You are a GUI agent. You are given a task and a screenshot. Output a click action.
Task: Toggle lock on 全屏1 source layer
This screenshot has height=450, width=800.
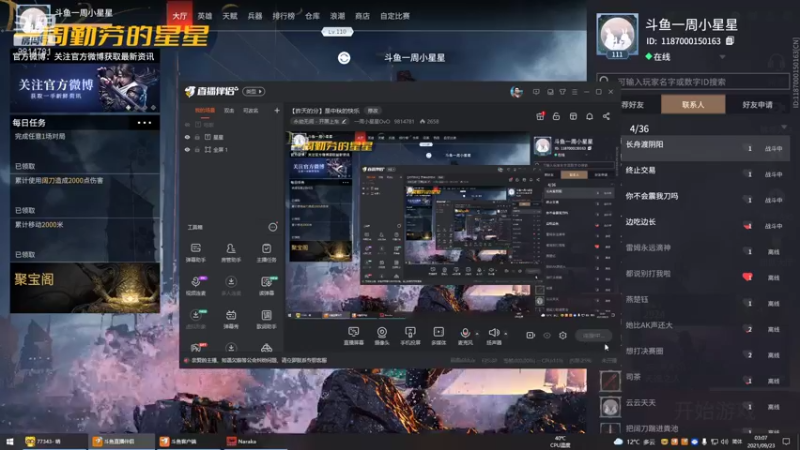click(x=197, y=149)
